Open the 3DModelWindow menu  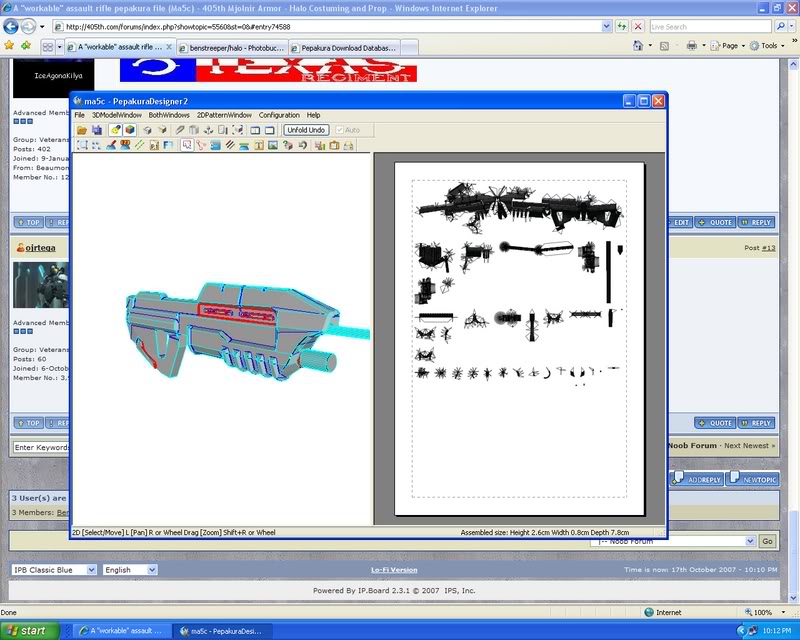[x=117, y=115]
